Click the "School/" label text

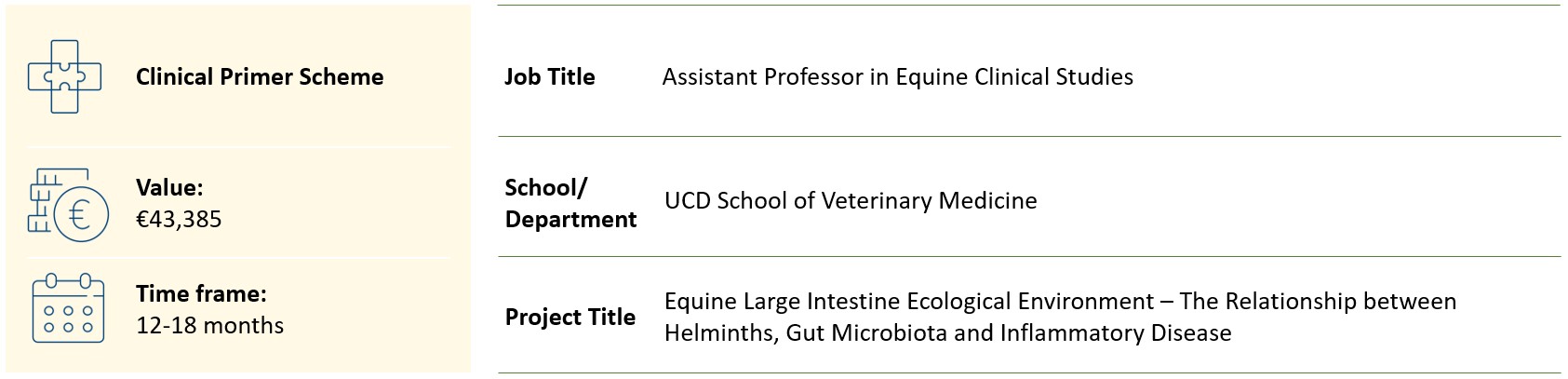pos(545,188)
